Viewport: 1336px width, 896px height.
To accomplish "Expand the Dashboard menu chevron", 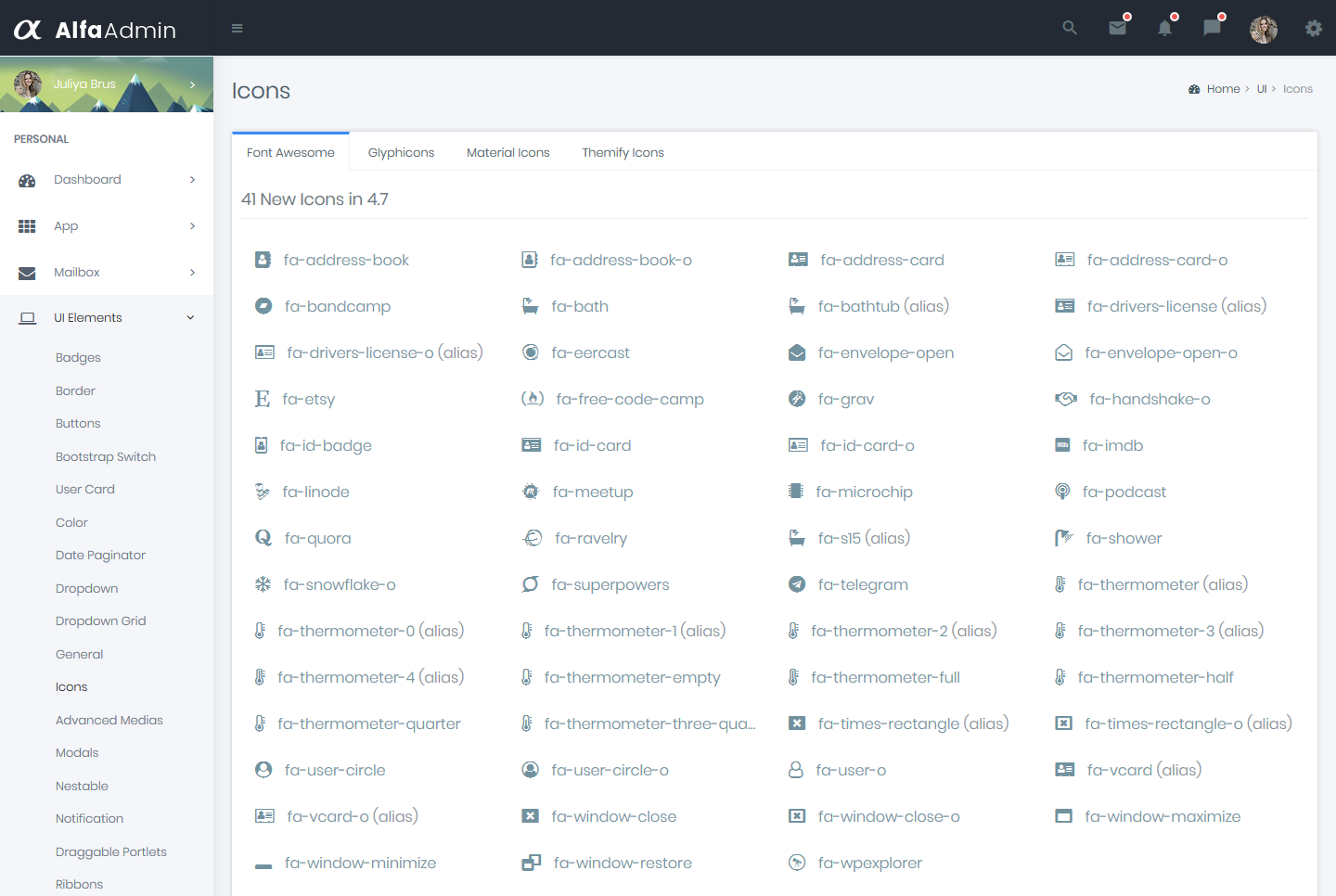I will (192, 180).
